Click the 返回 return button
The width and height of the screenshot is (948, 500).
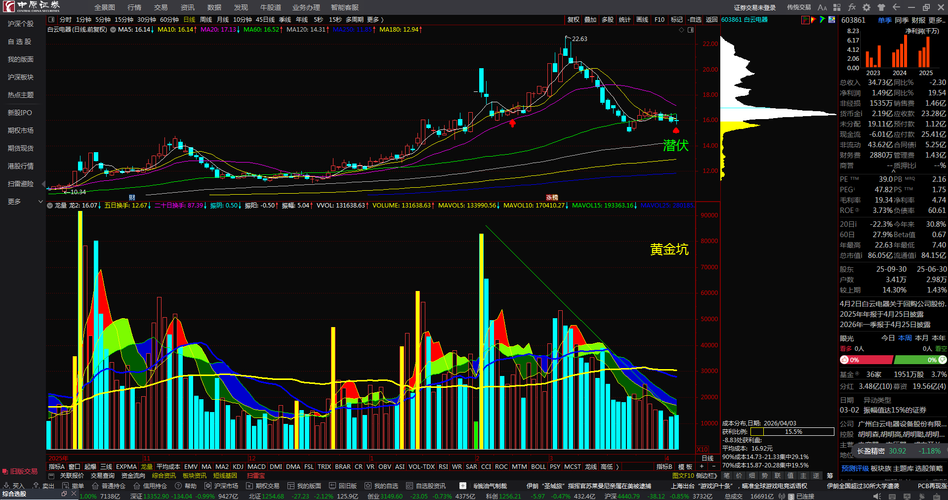pyautogui.click(x=712, y=19)
